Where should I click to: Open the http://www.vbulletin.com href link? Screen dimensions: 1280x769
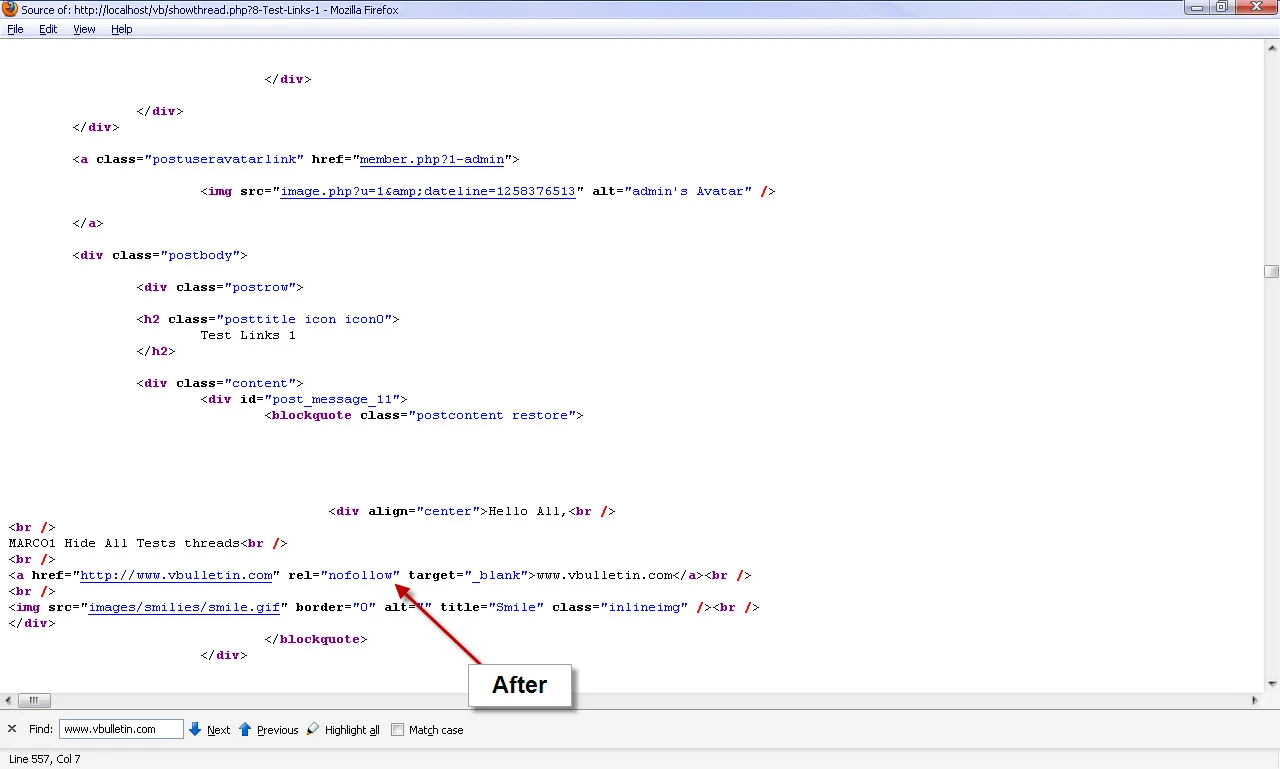[177, 575]
